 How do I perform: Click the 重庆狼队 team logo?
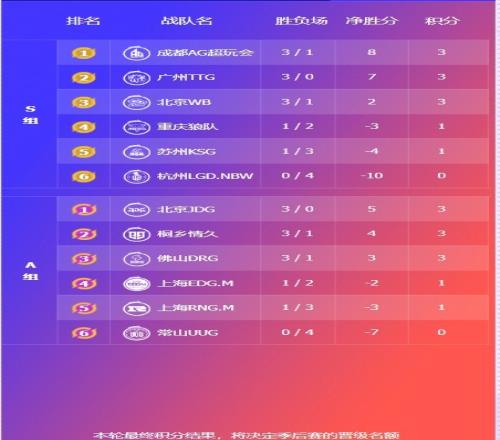tap(136, 127)
